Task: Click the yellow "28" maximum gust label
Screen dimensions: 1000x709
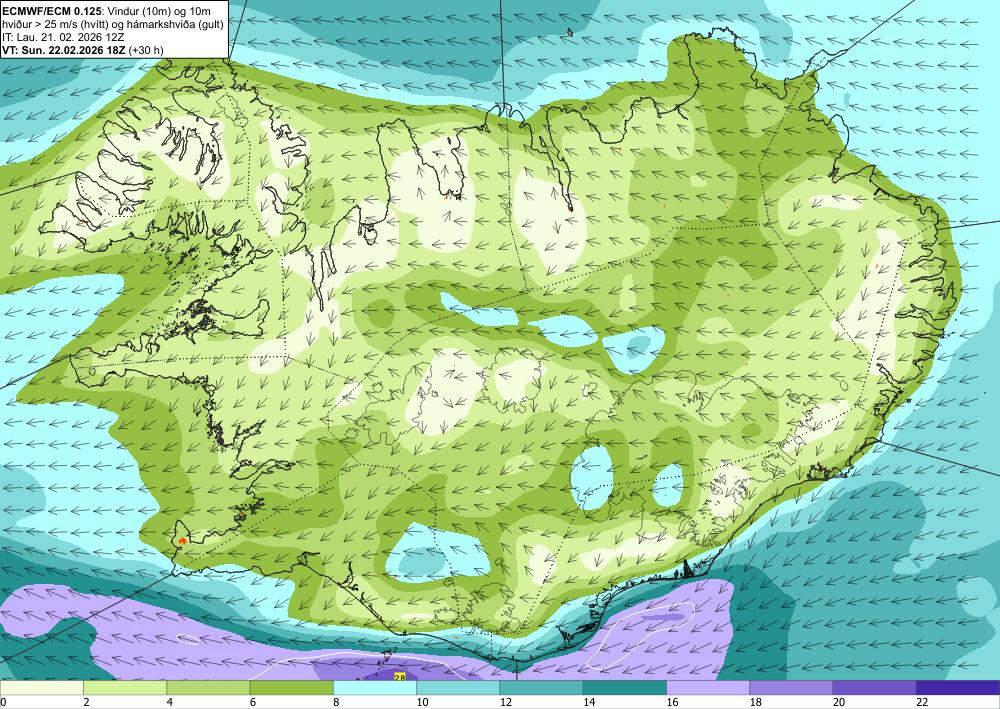Action: point(400,676)
